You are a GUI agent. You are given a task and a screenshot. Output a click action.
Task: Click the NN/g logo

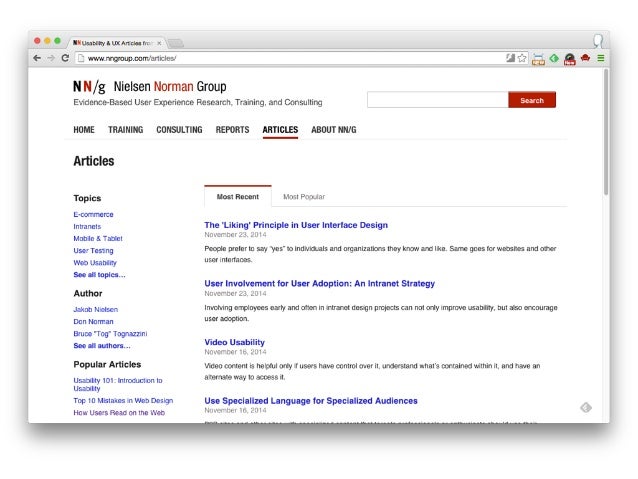(89, 87)
